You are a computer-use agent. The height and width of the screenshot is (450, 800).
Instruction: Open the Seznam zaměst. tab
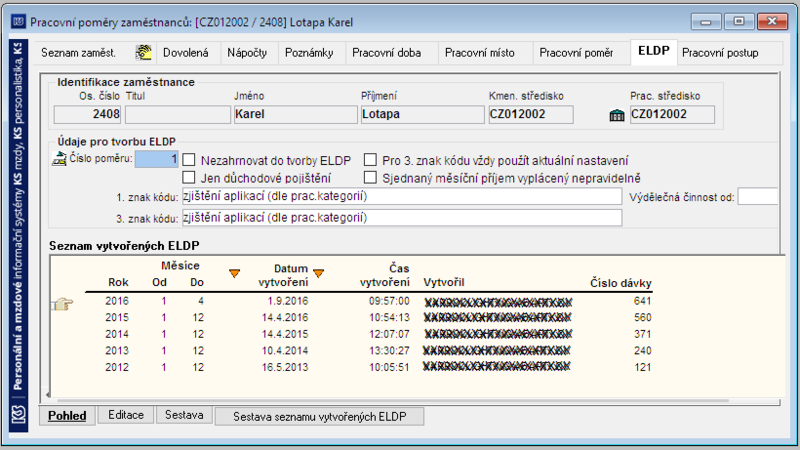[79, 53]
